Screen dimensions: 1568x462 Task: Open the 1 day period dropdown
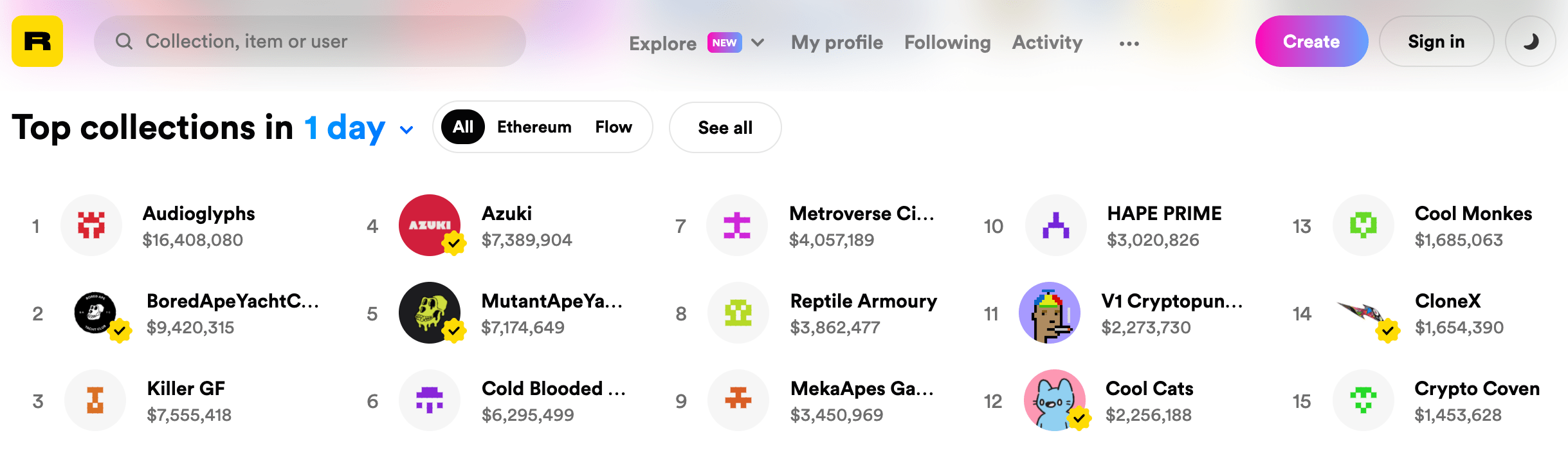coord(359,128)
